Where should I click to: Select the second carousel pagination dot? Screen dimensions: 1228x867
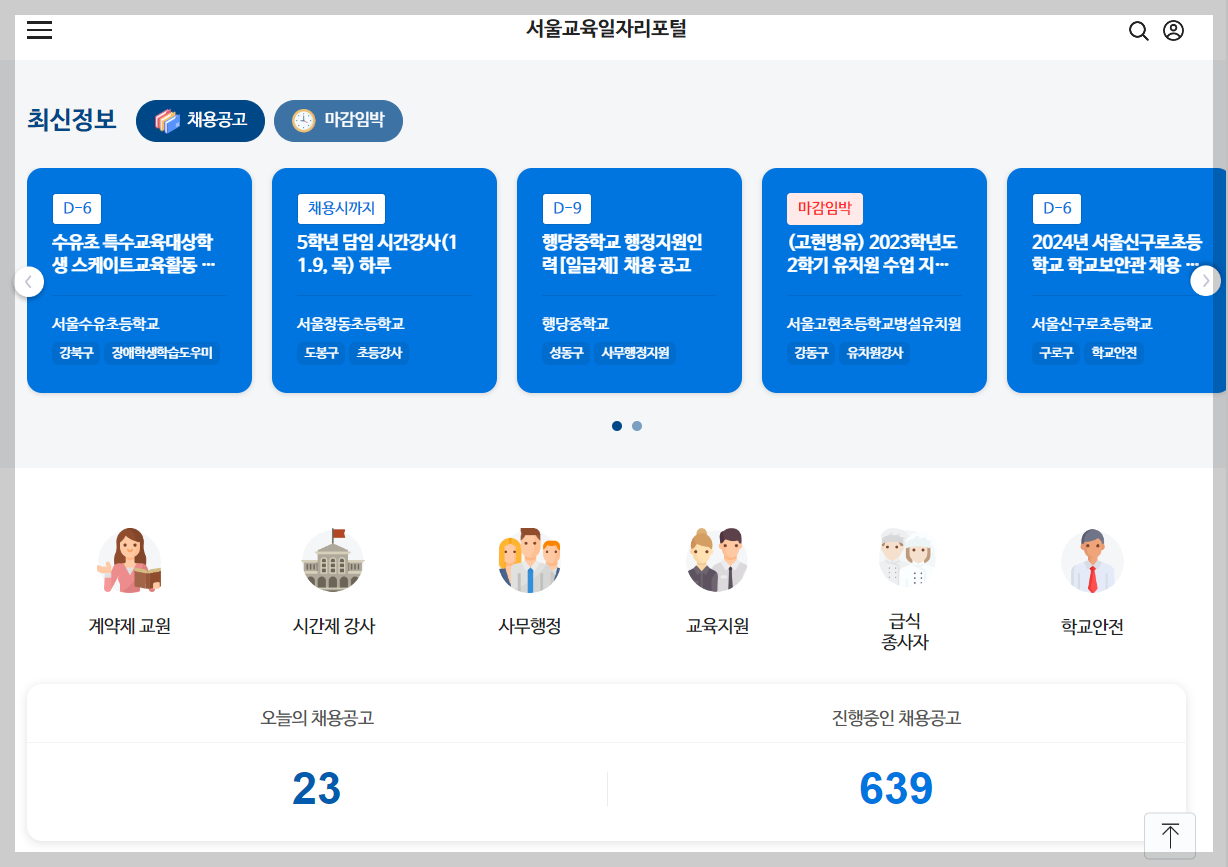pyautogui.click(x=637, y=425)
